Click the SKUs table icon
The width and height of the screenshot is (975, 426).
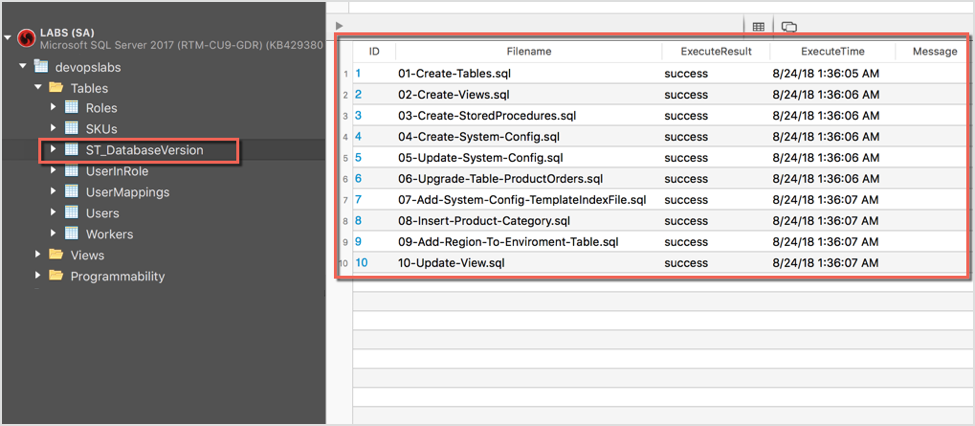point(72,129)
